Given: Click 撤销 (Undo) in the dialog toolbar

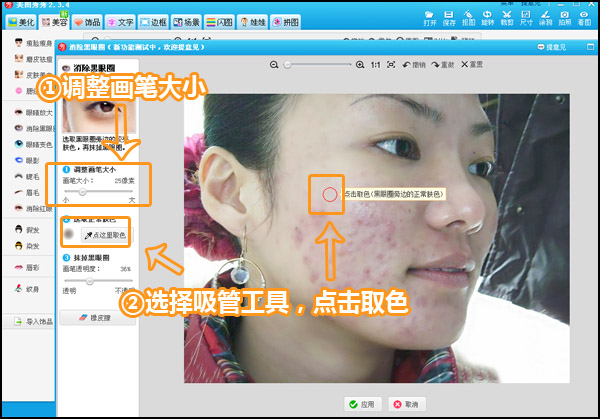Looking at the screenshot, I should pos(414,65).
